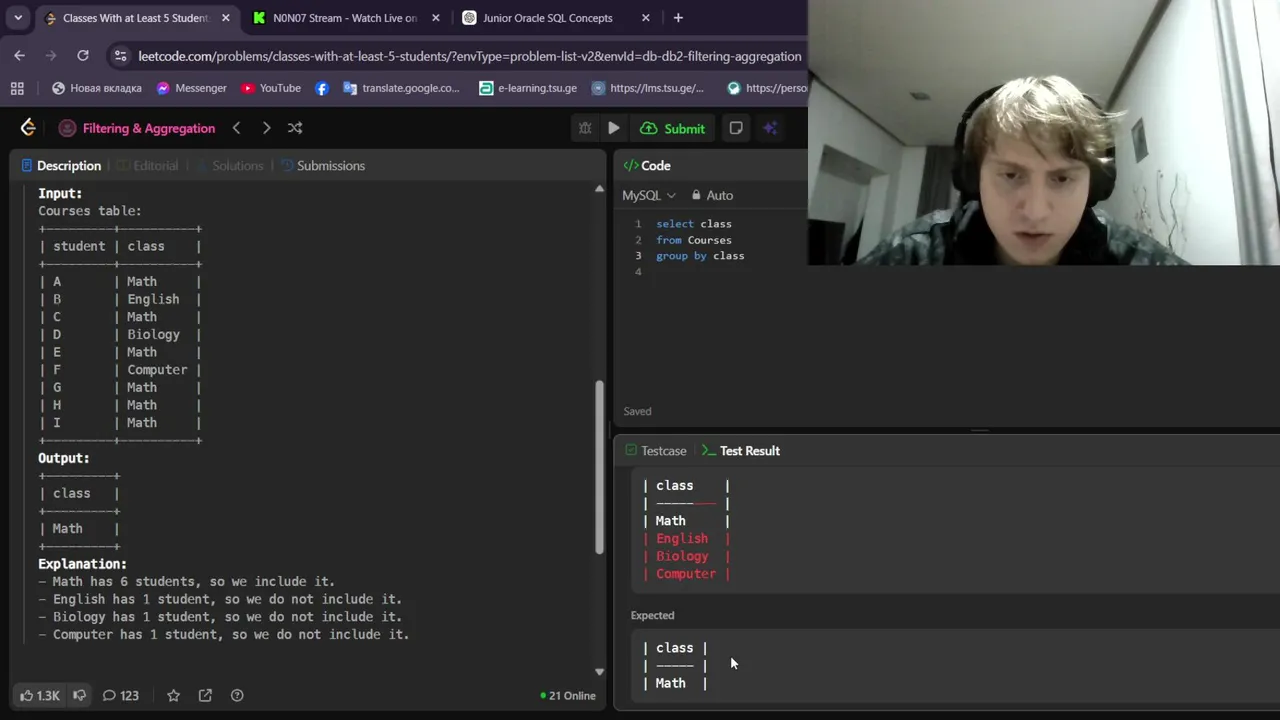The image size is (1280, 720).
Task: Open the Submissions tab
Action: pyautogui.click(x=323, y=166)
